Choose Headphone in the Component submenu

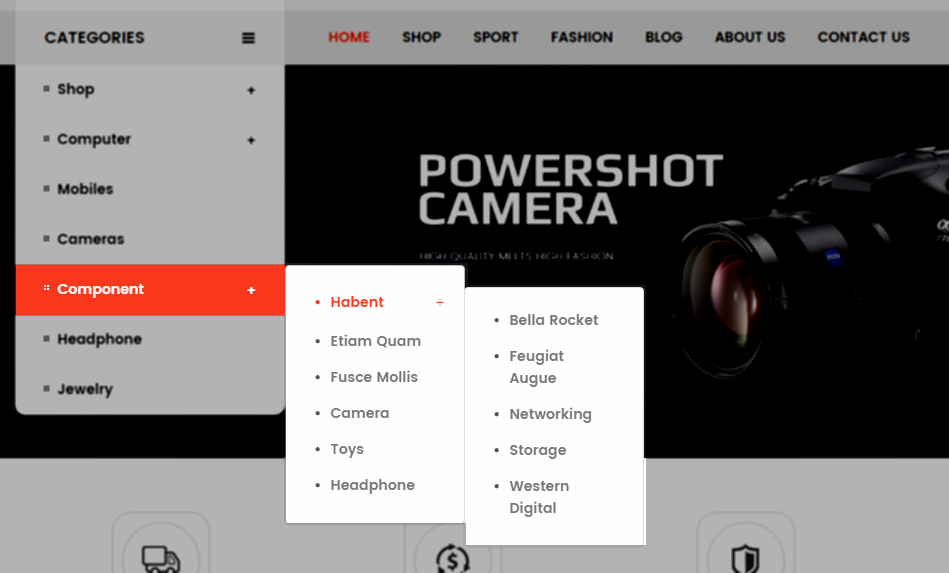tap(372, 485)
